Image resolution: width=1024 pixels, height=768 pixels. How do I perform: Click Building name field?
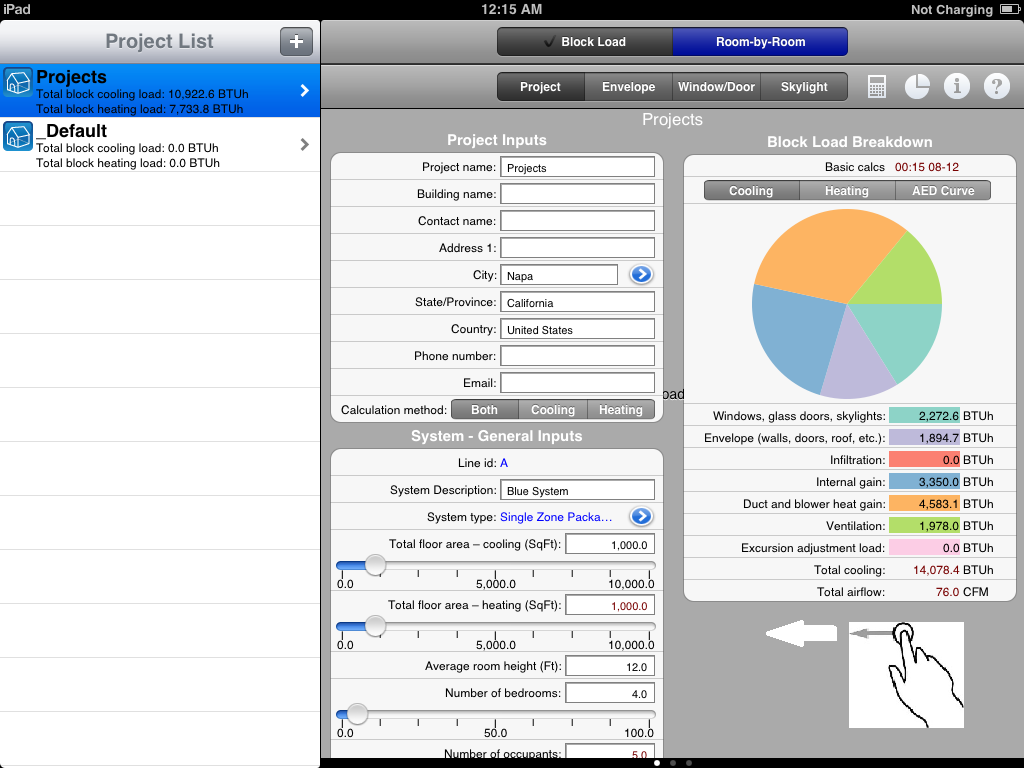pos(577,194)
